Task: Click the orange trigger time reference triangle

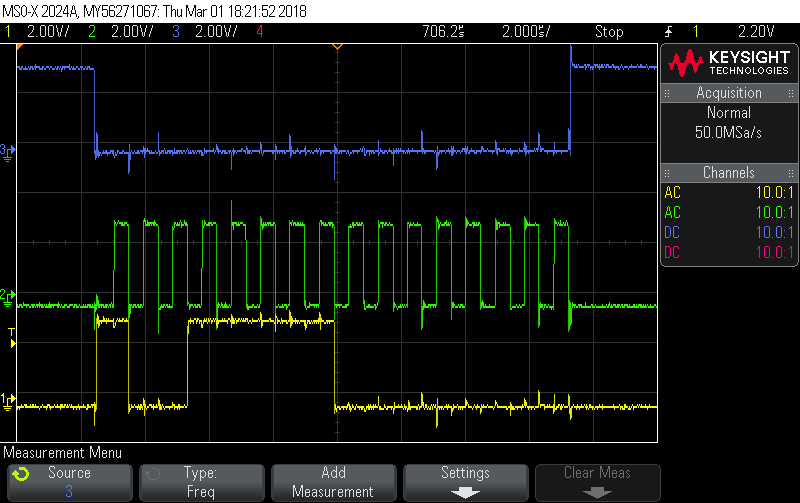Action: click(338, 47)
